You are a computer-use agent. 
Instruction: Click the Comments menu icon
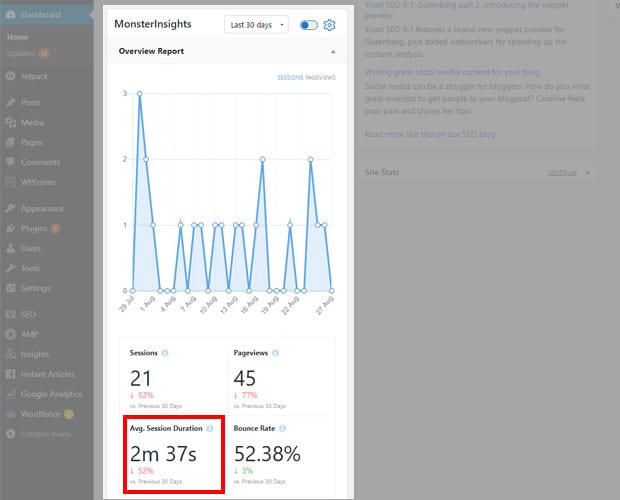[x=11, y=162]
